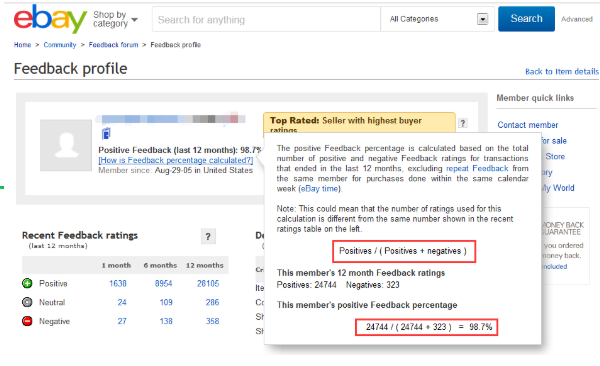Click the red Negative rating icon
Viewport: 600px width, 366px height.
coord(27,321)
